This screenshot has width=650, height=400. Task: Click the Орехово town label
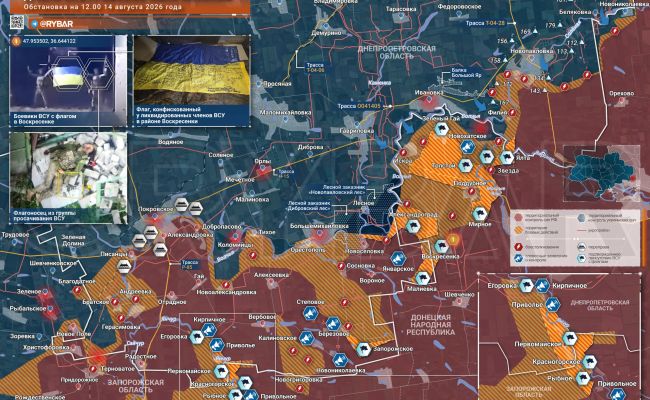[621, 94]
